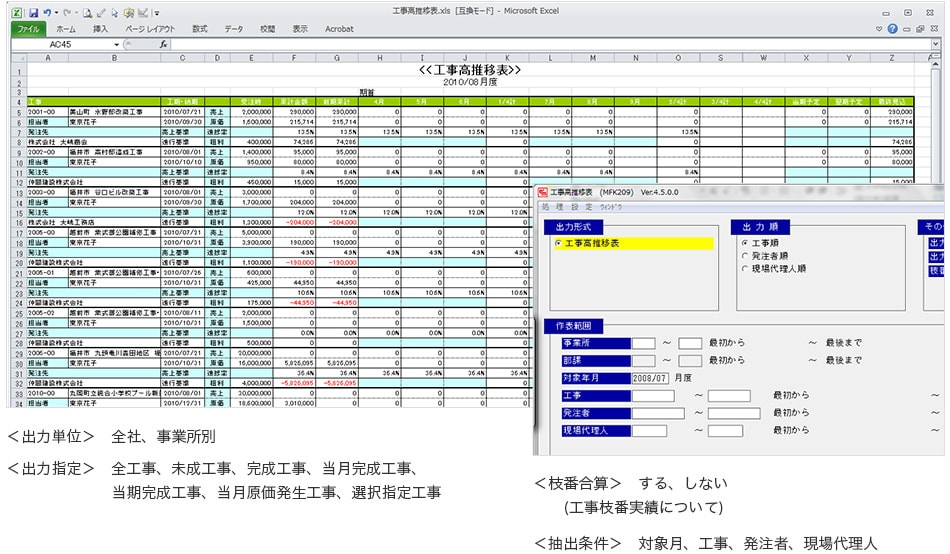Click the first 部課 range input field
Image resolution: width=950 pixels, height=554 pixels.
click(x=643, y=361)
